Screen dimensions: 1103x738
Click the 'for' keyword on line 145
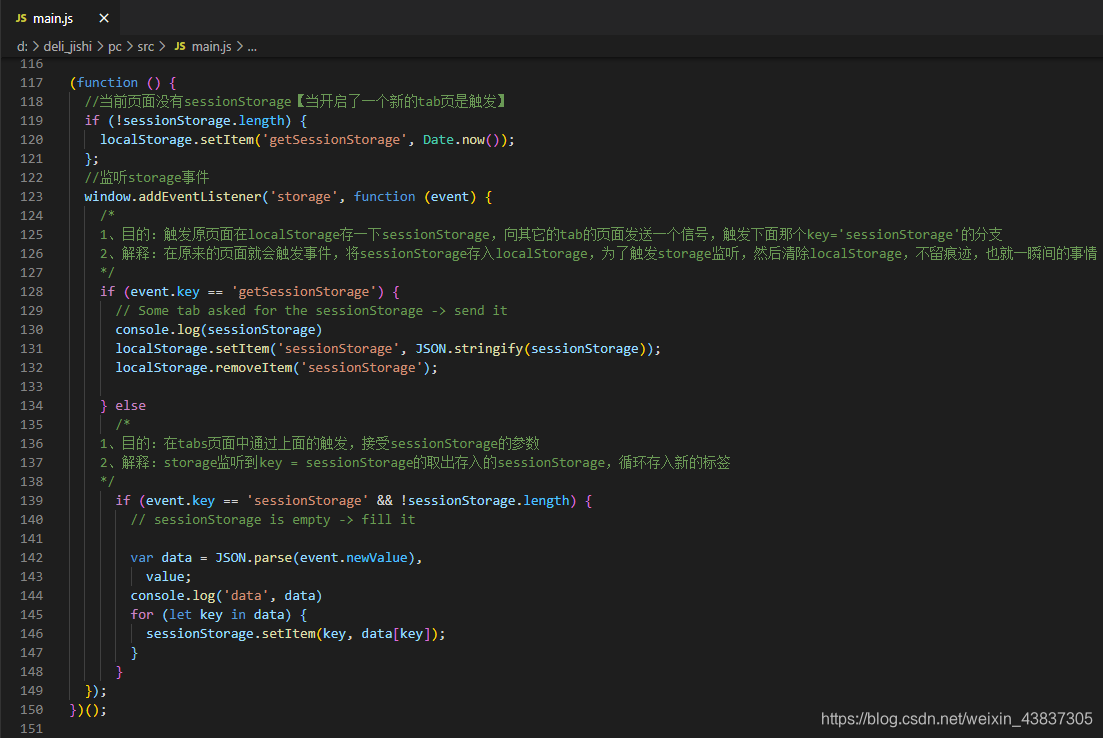click(x=142, y=614)
